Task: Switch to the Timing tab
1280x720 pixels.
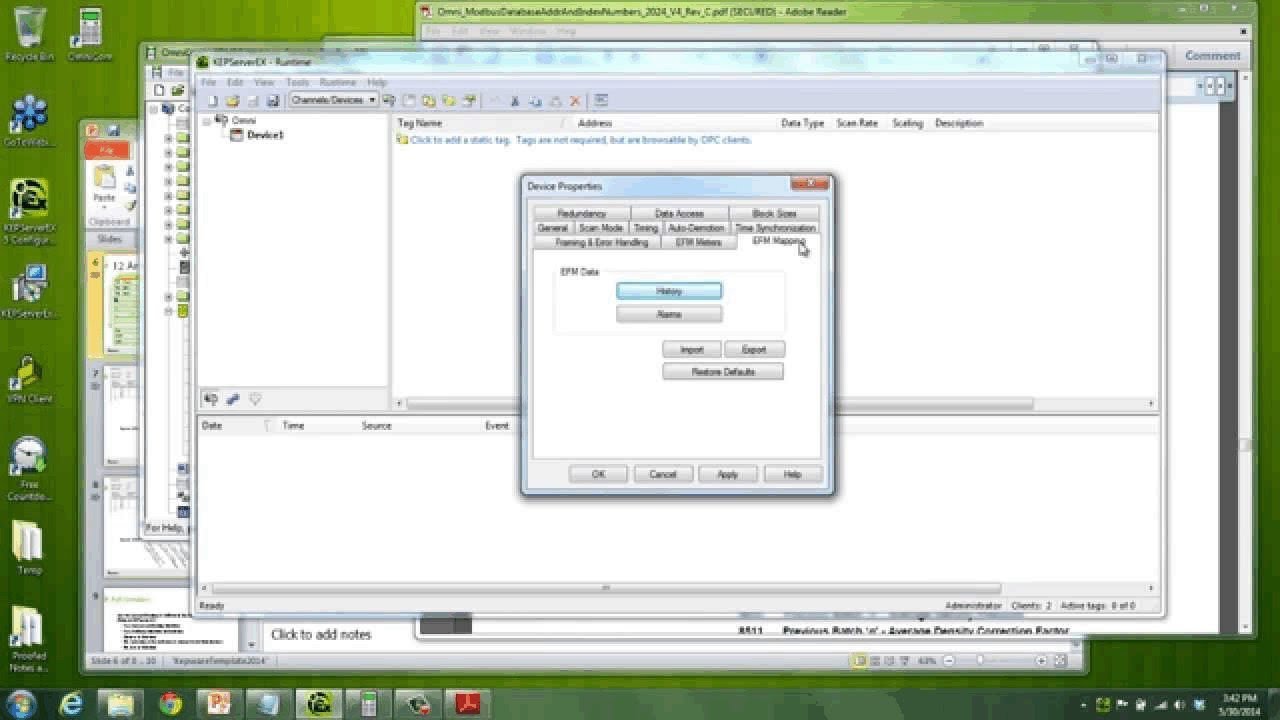Action: (x=646, y=228)
